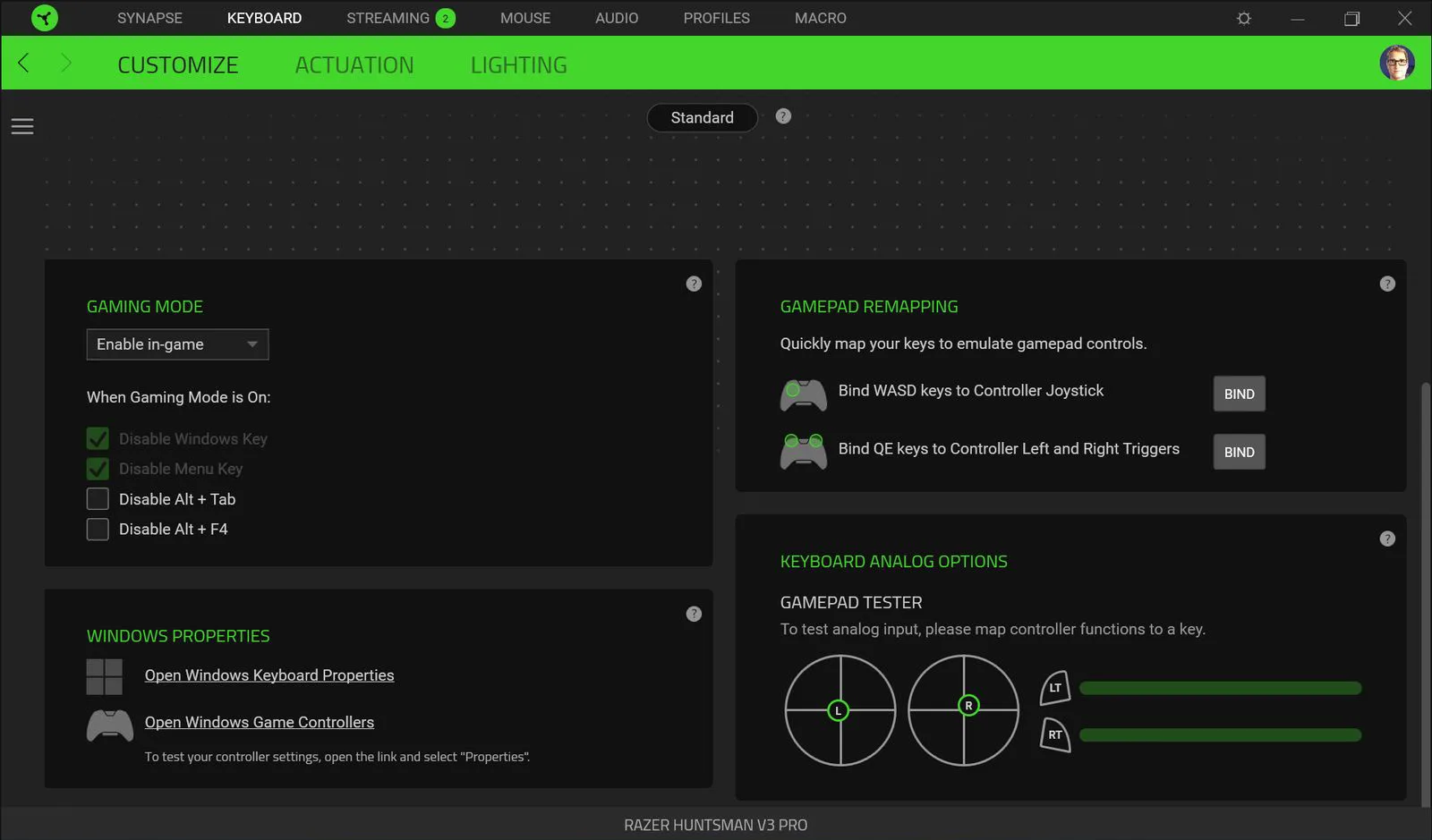Open the Actuation subtab
1432x840 pixels.
354,65
